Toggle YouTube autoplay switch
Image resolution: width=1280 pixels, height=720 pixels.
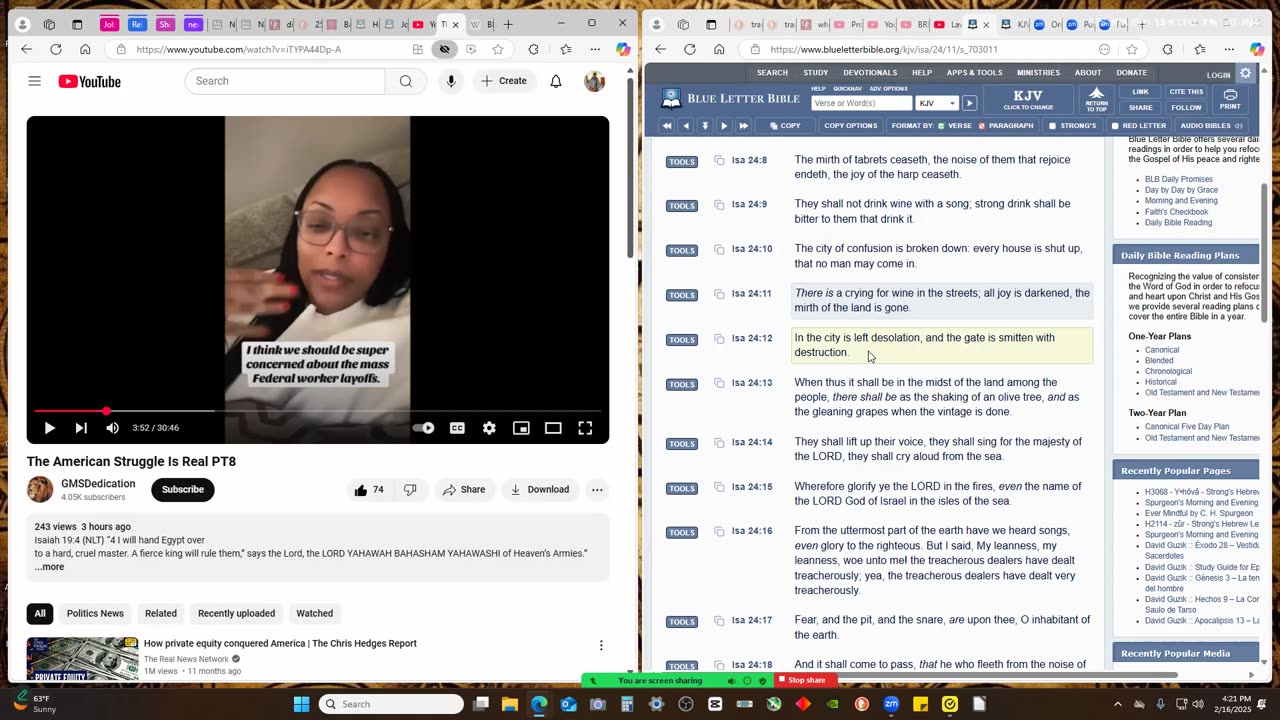(425, 428)
